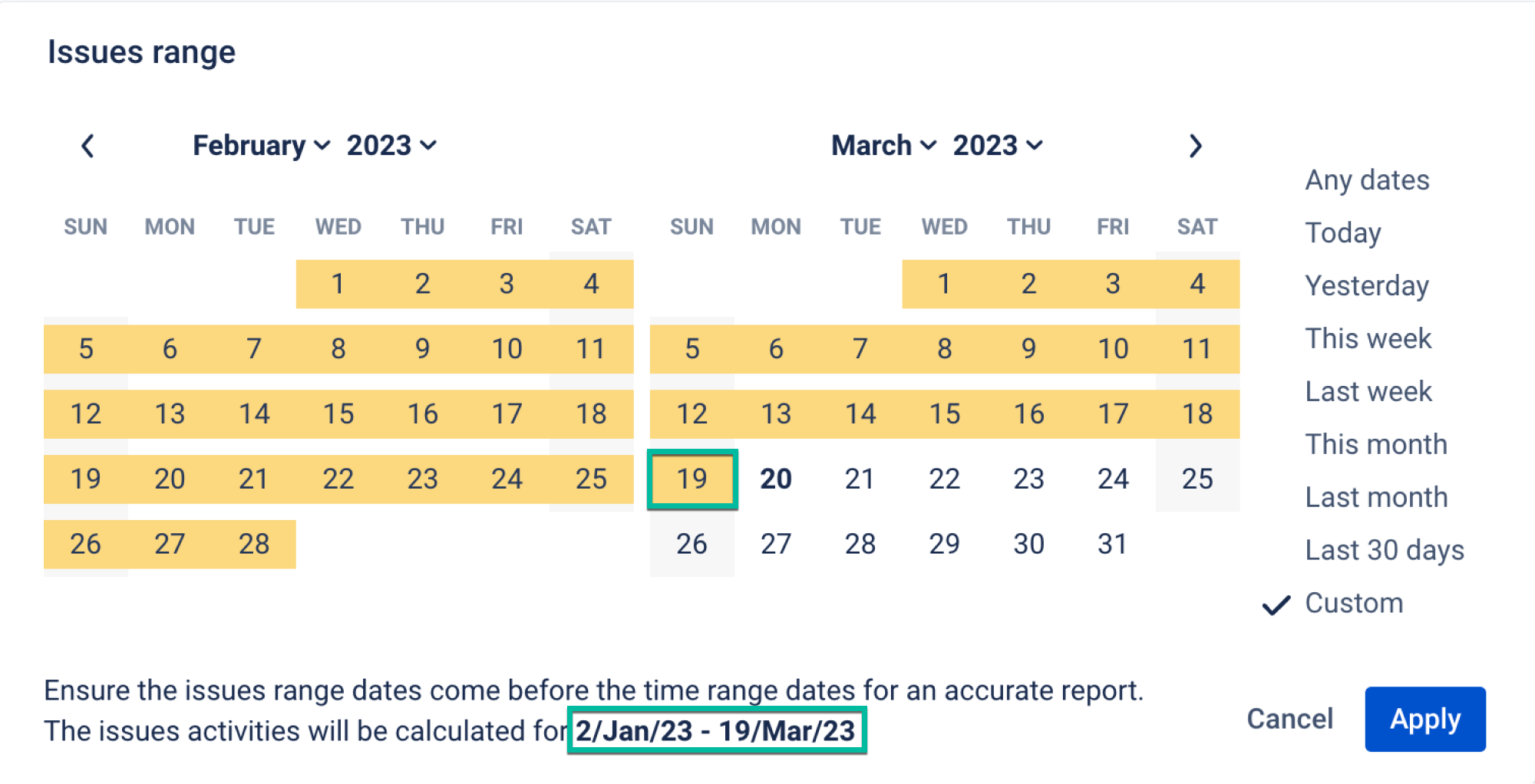Choose Last month preset
The height and width of the screenshot is (784, 1535).
1376,497
